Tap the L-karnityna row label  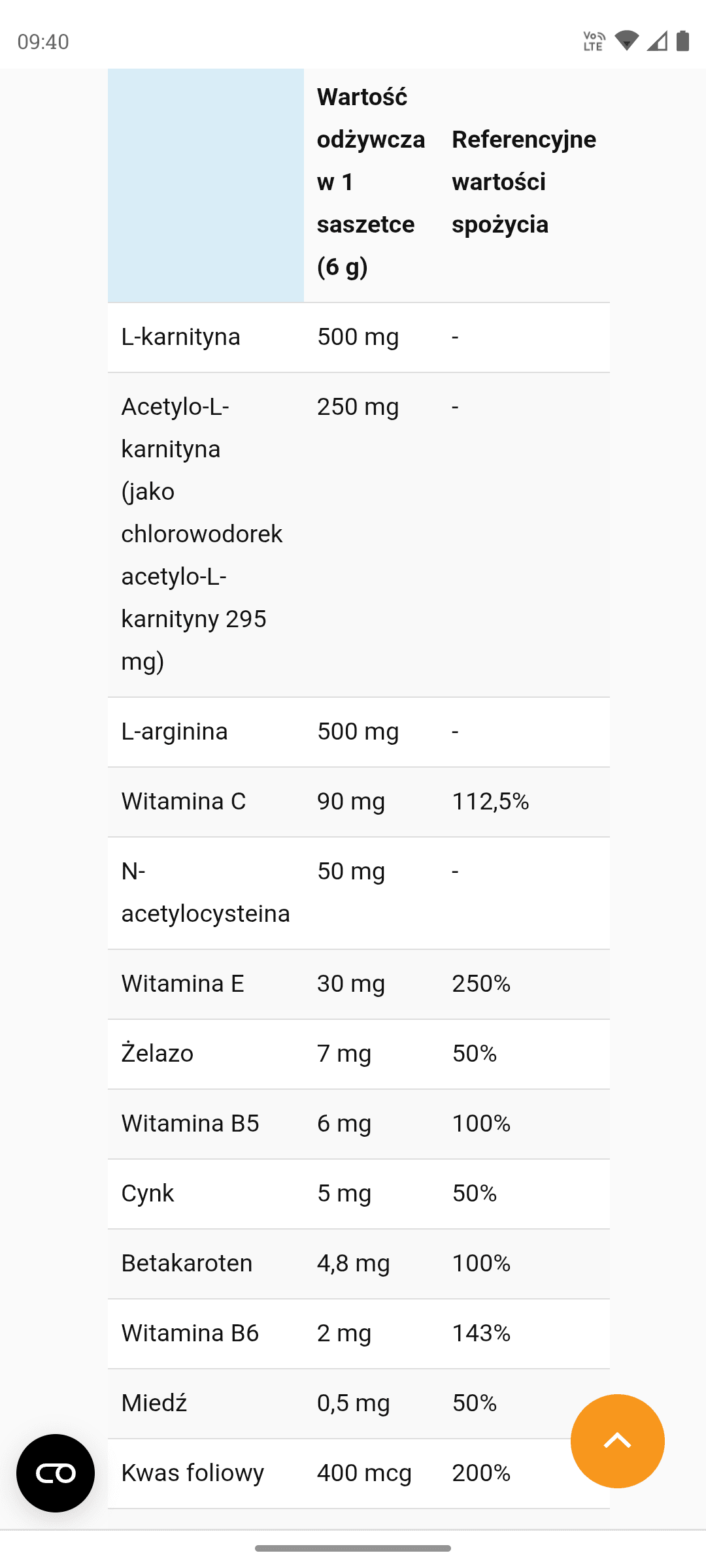181,337
